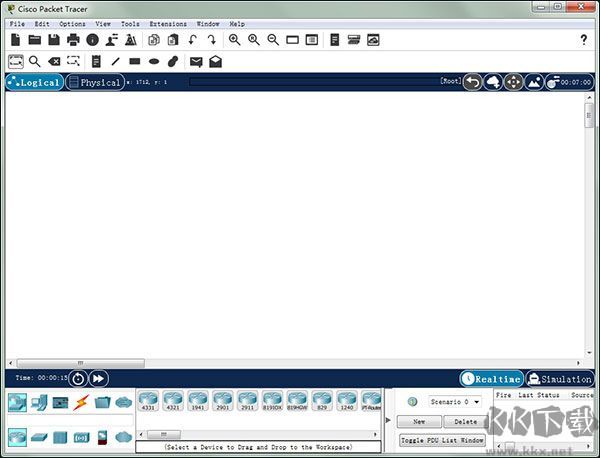
Task: Print the workspace using the printer icon
Action: coord(73,40)
